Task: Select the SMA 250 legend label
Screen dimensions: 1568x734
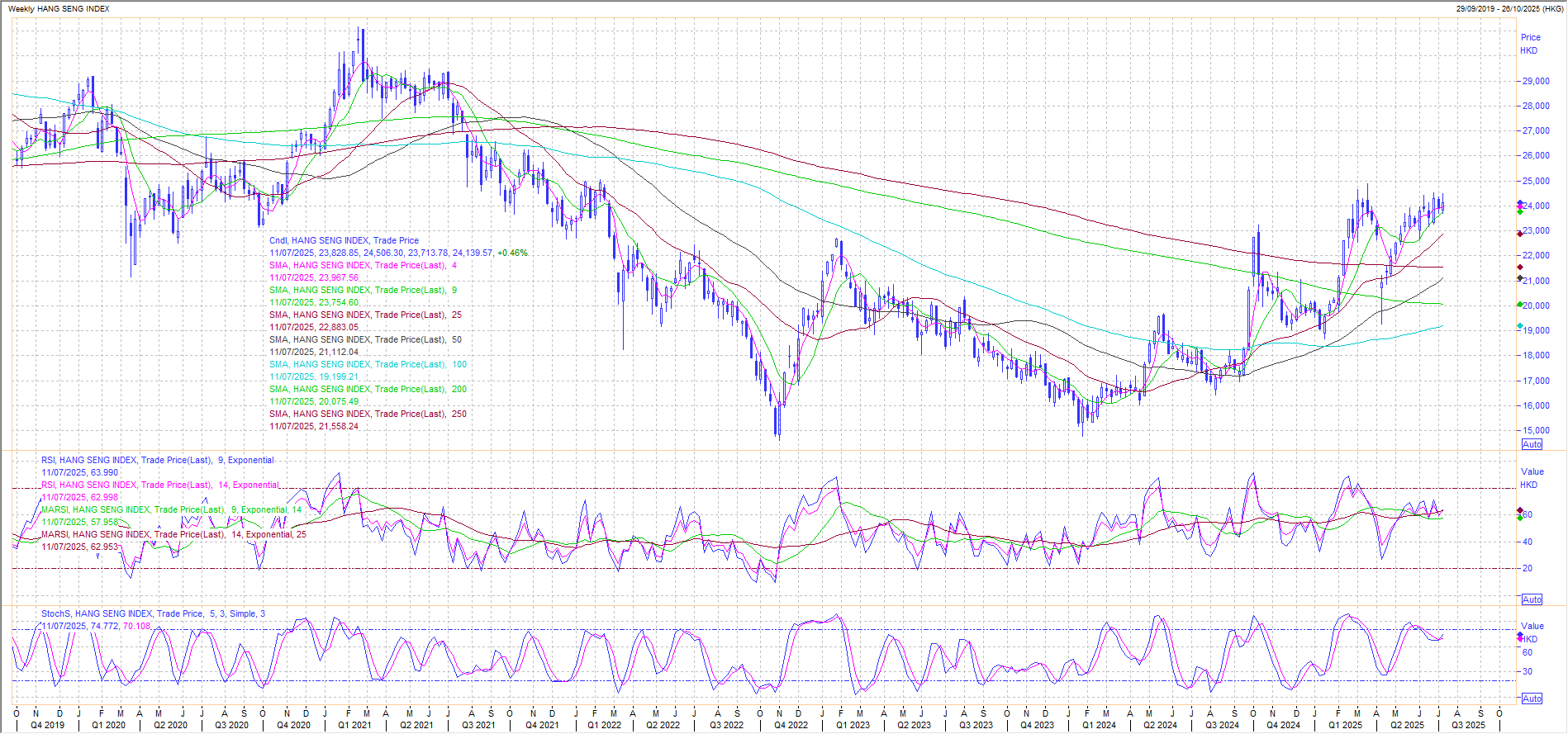Action: (368, 414)
